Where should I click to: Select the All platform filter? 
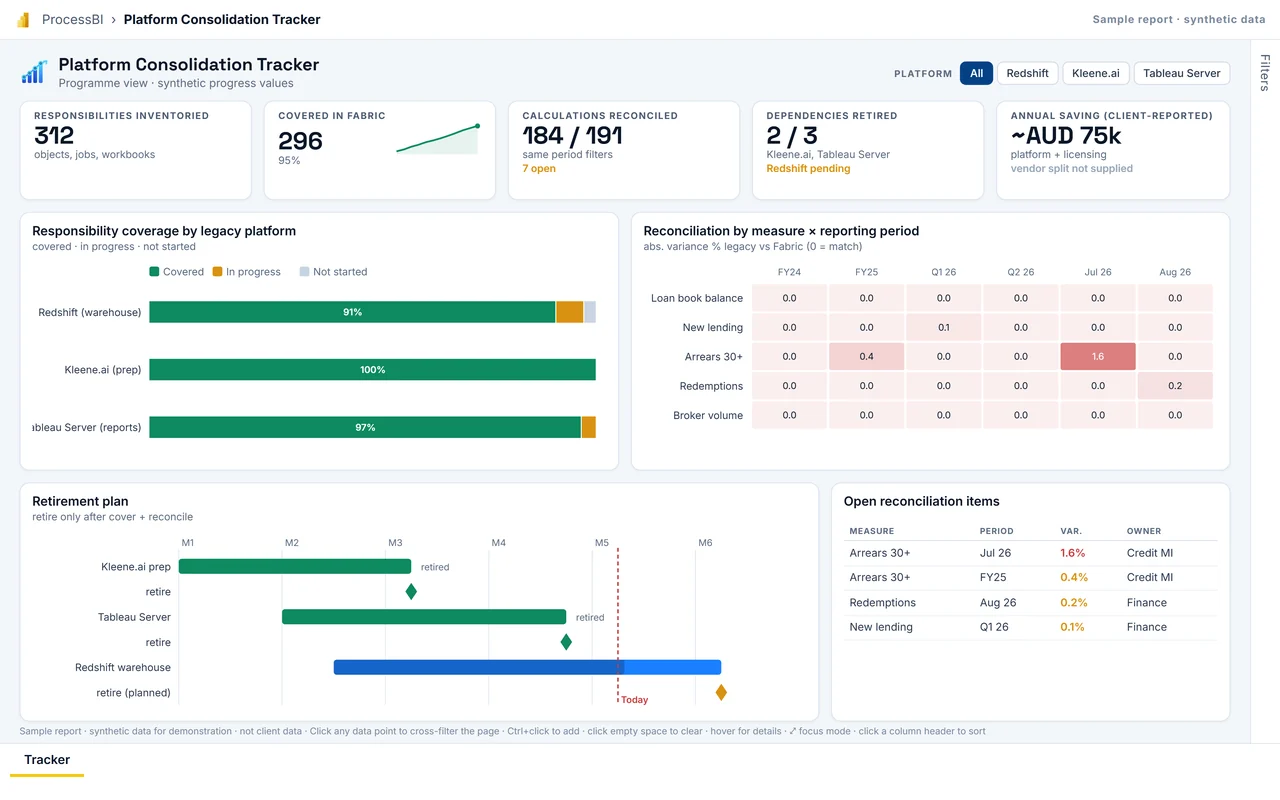pos(976,73)
